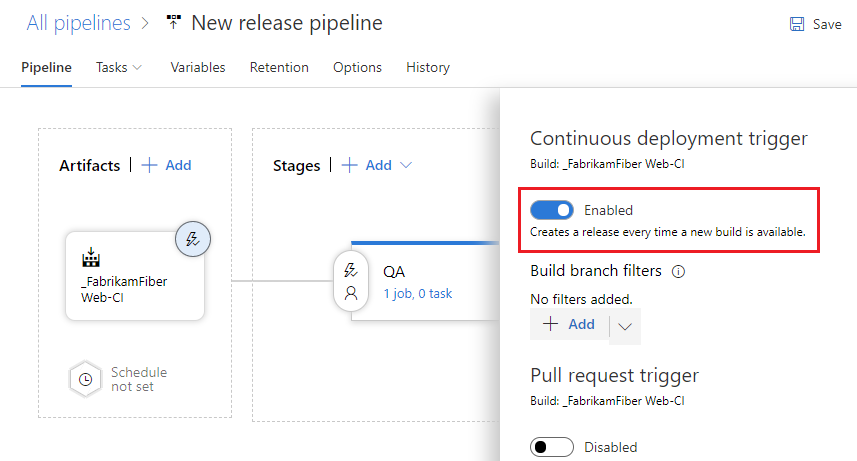Screen dimensions: 857x461
Task: Click the pre-deployment conditions trigger icon on QA stage
Action: [350, 270]
